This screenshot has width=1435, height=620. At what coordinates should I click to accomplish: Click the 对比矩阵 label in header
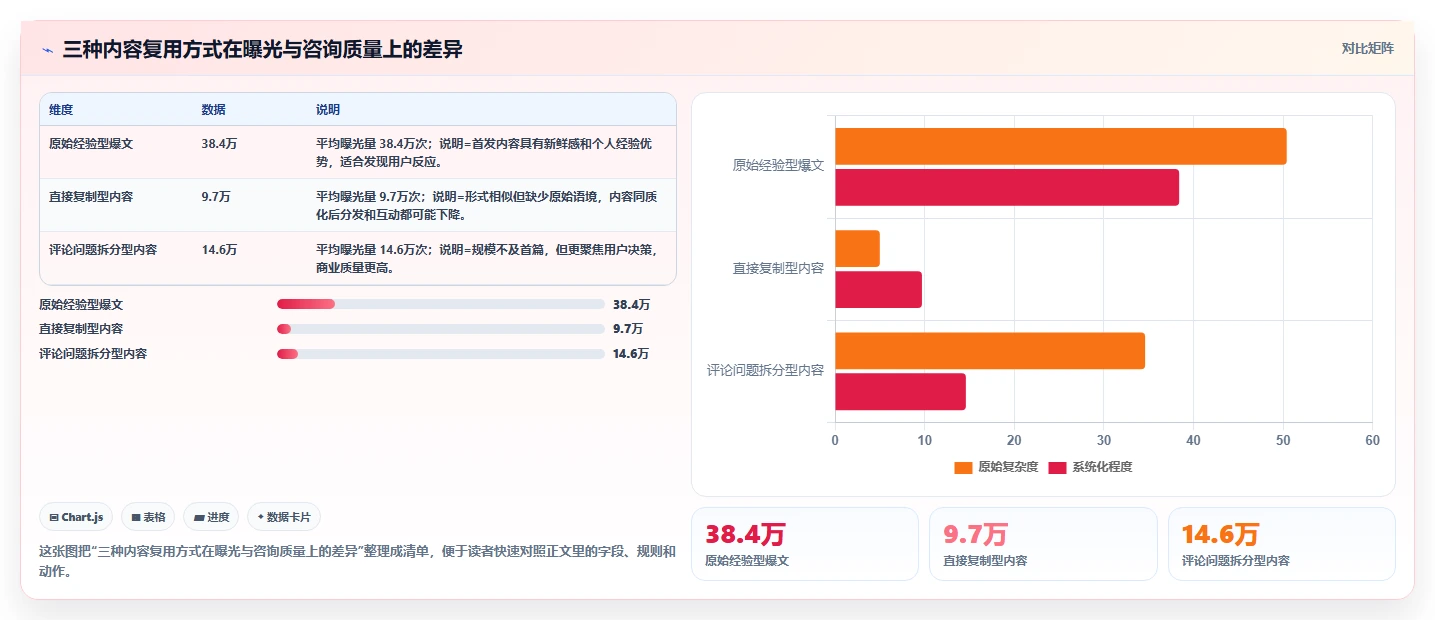coord(1367,48)
